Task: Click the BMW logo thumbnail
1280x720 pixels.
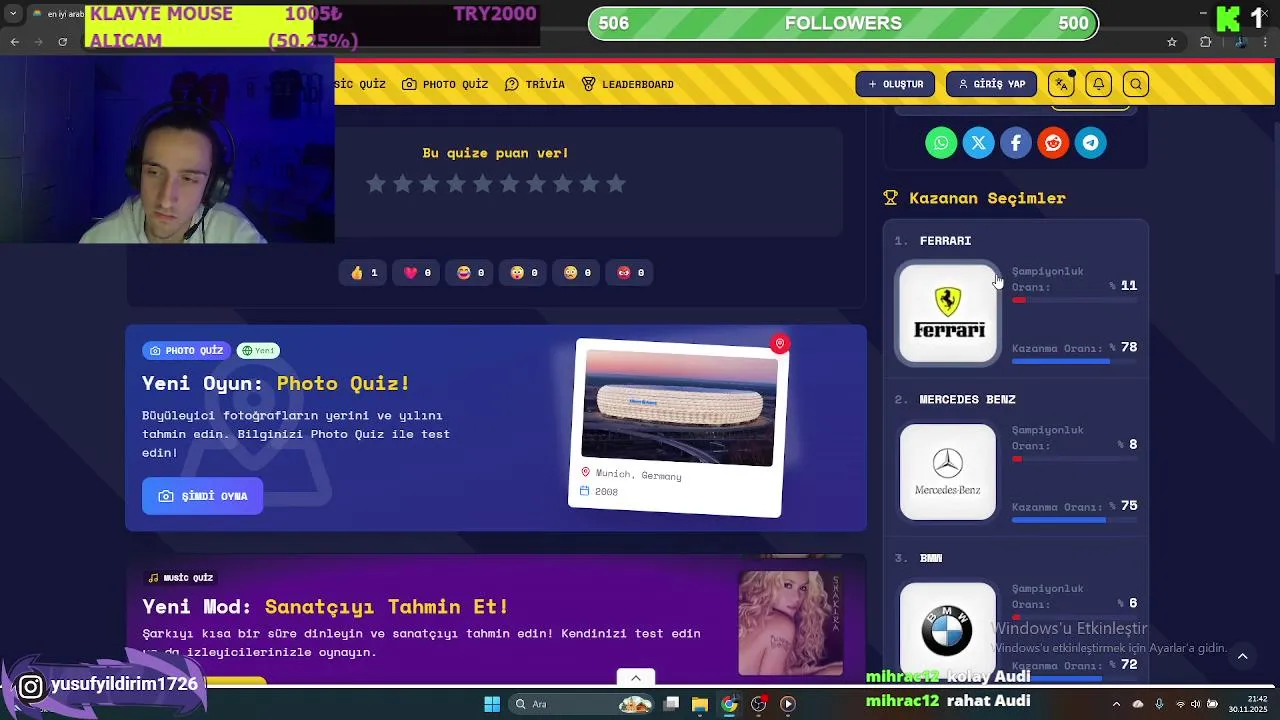Action: 948,628
